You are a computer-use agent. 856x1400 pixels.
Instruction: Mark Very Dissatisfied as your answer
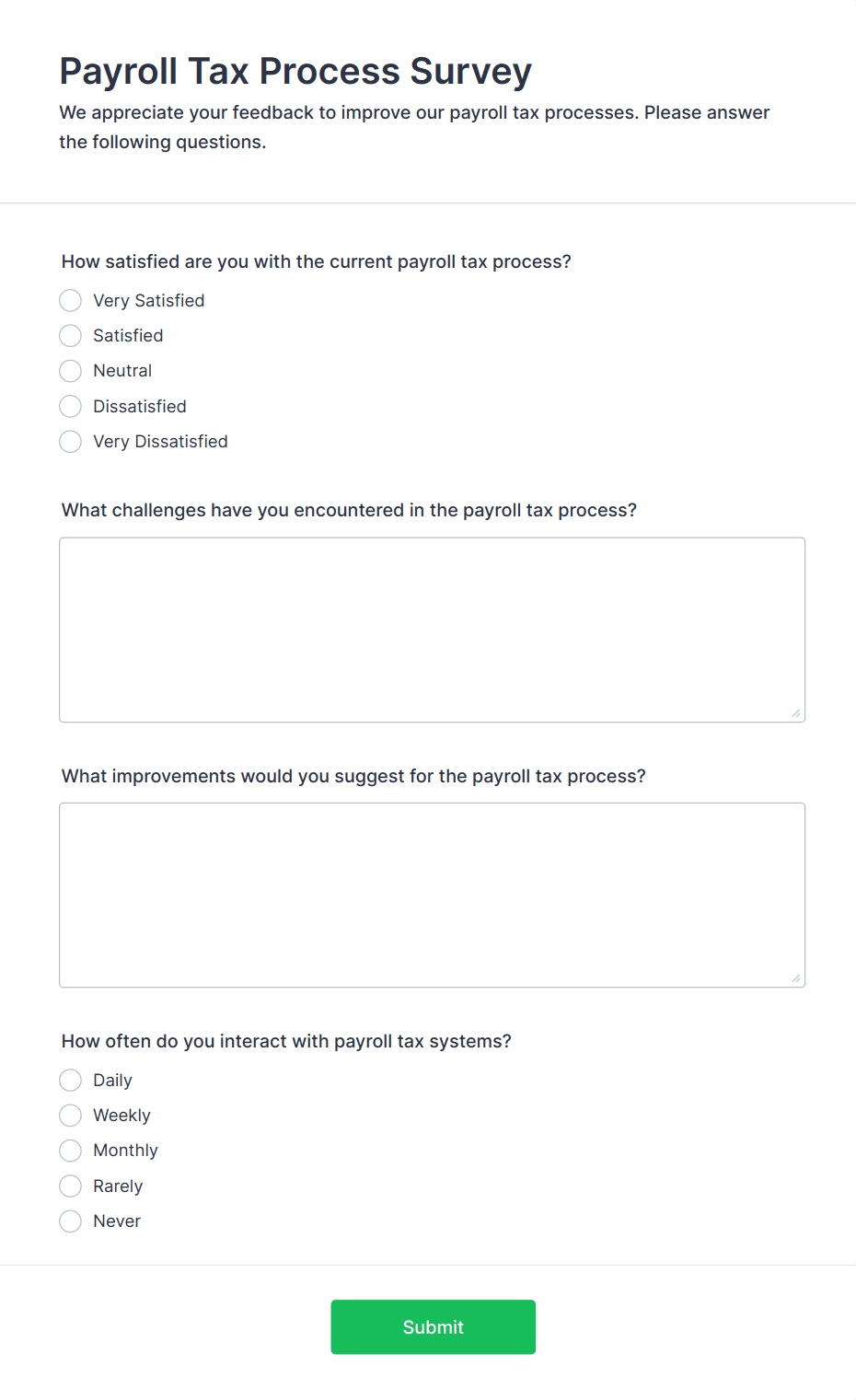click(x=70, y=442)
